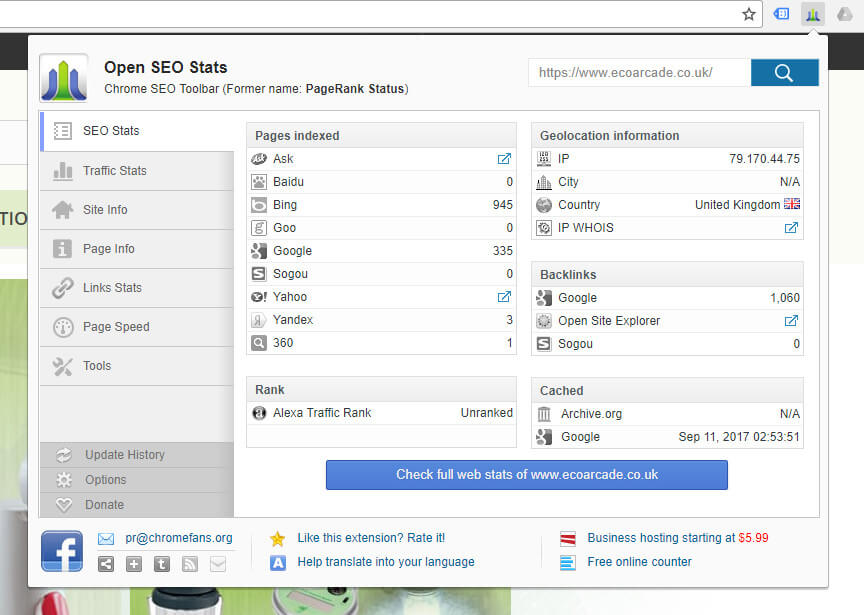Click the plus icon in the footer
Image resolution: width=864 pixels, height=615 pixels.
tap(134, 564)
